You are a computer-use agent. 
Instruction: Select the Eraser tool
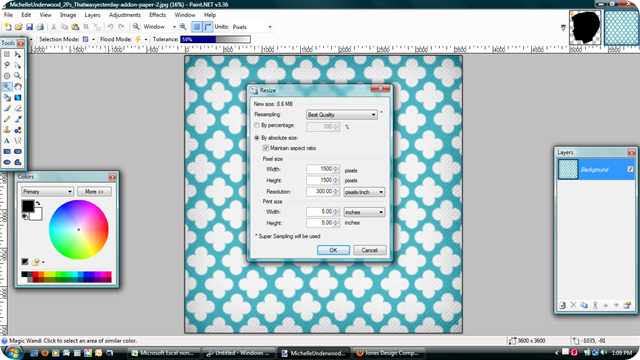pos(18,108)
